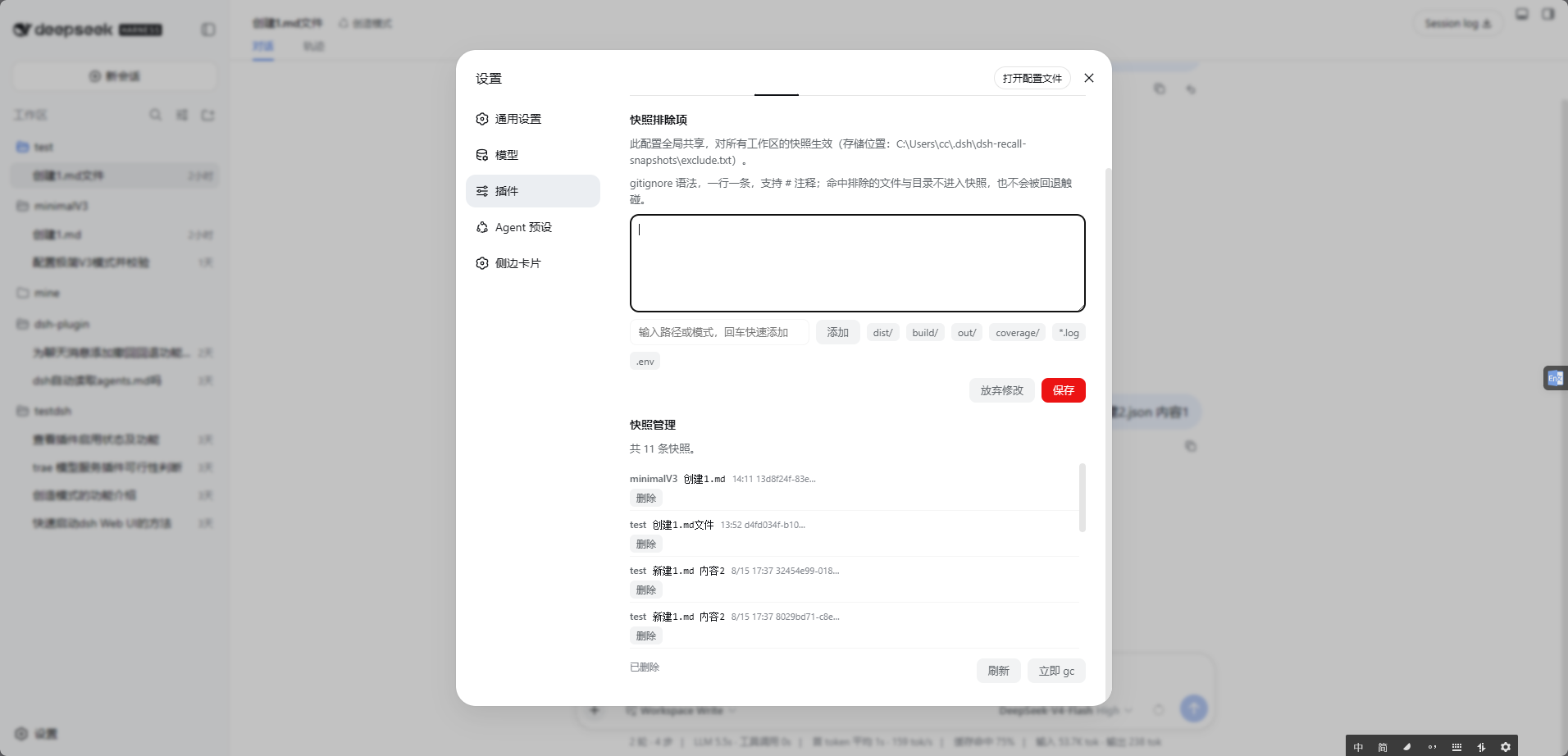This screenshot has width=1568, height=756.
Task: Click the snapshot ID 13d8f24f-83e text
Action: tap(786, 479)
